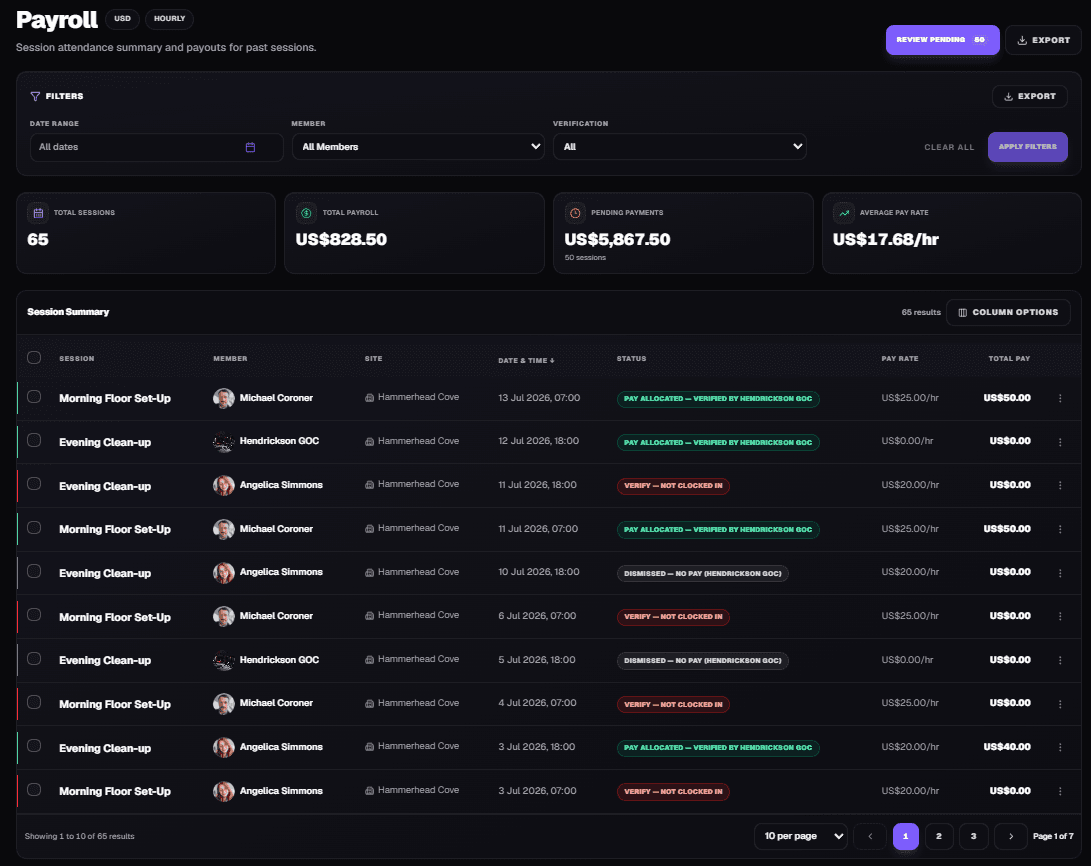Click the Status column header
The image size is (1091, 866).
[x=632, y=359]
